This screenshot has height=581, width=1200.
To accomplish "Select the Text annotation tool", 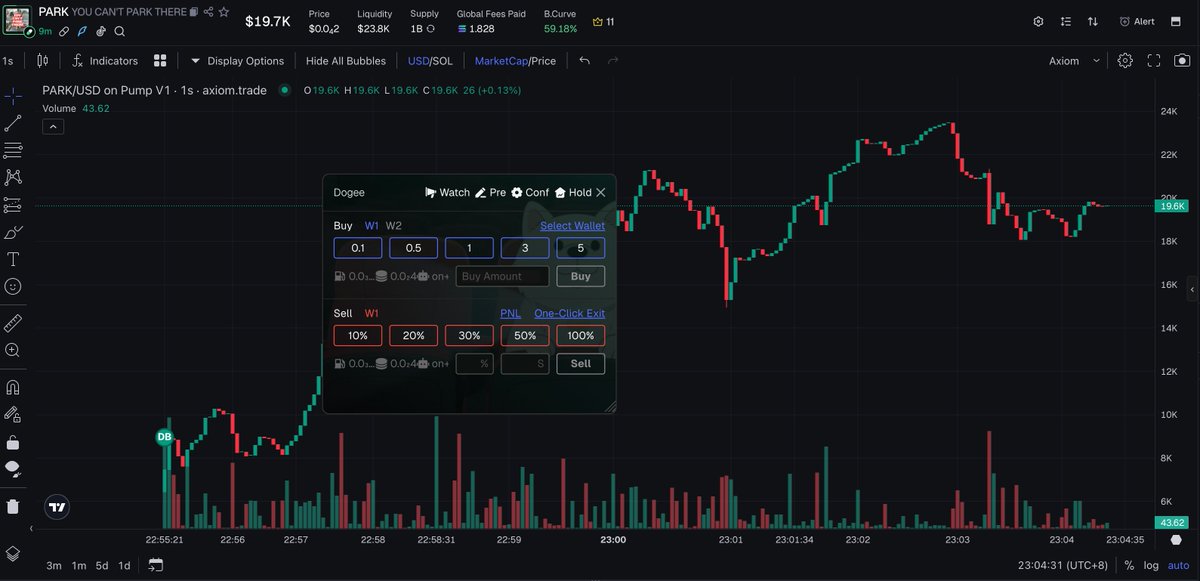I will click(13, 259).
